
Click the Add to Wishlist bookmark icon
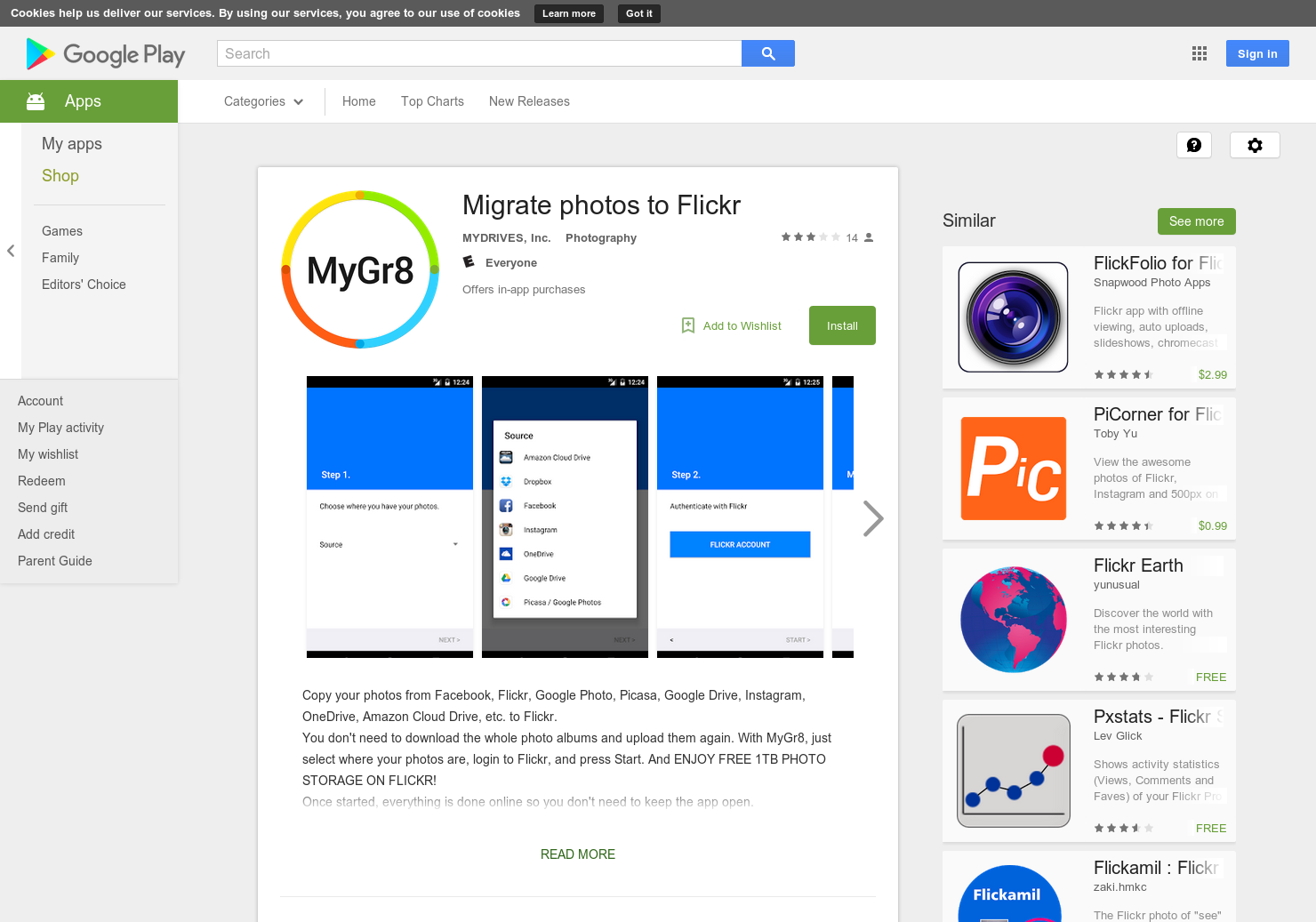[x=688, y=325]
